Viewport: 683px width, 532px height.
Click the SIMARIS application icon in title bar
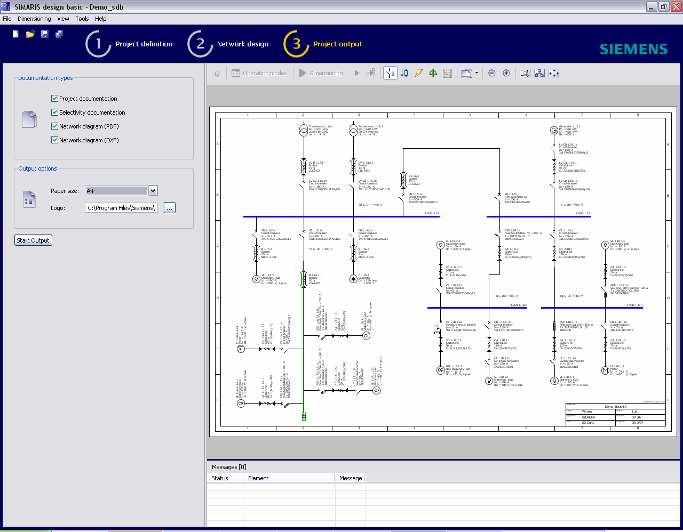coord(6,6)
